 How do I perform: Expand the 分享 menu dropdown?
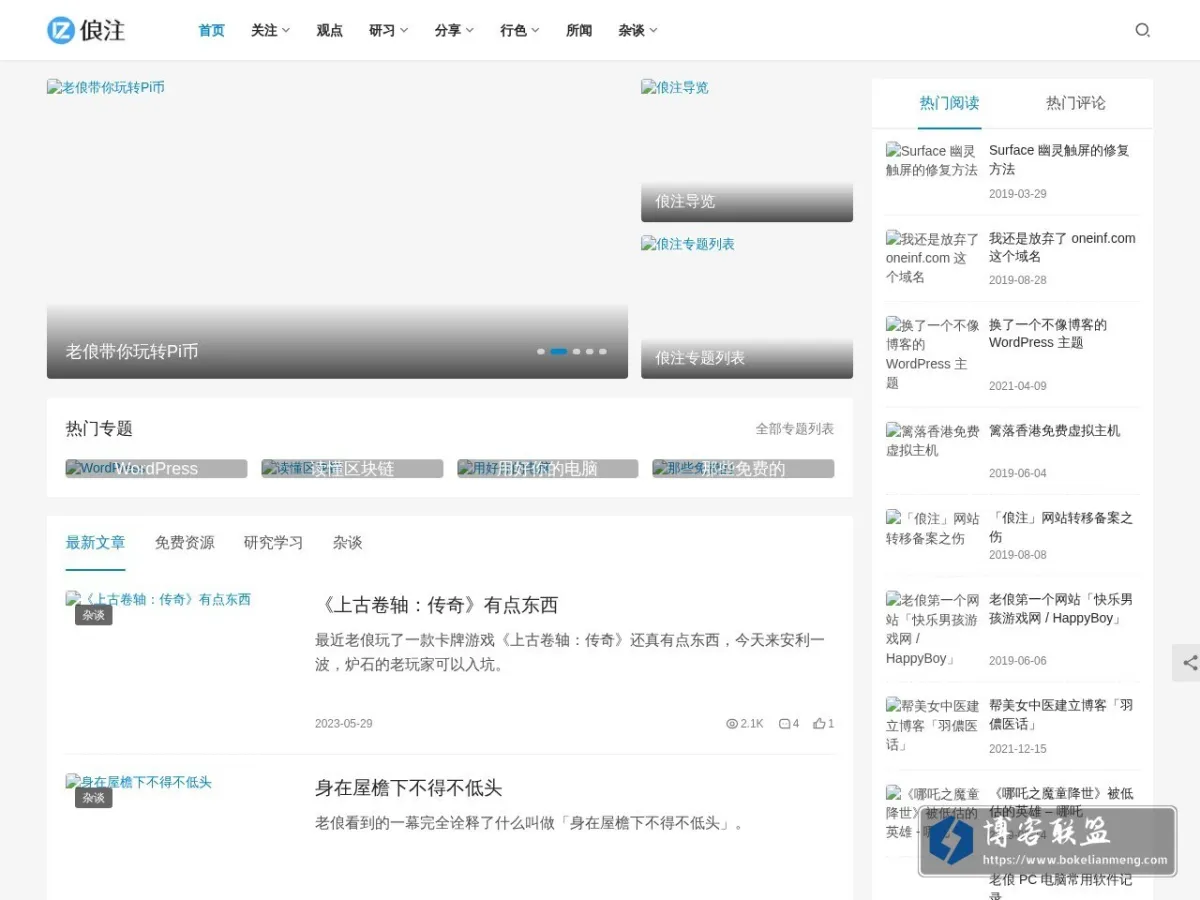[454, 30]
